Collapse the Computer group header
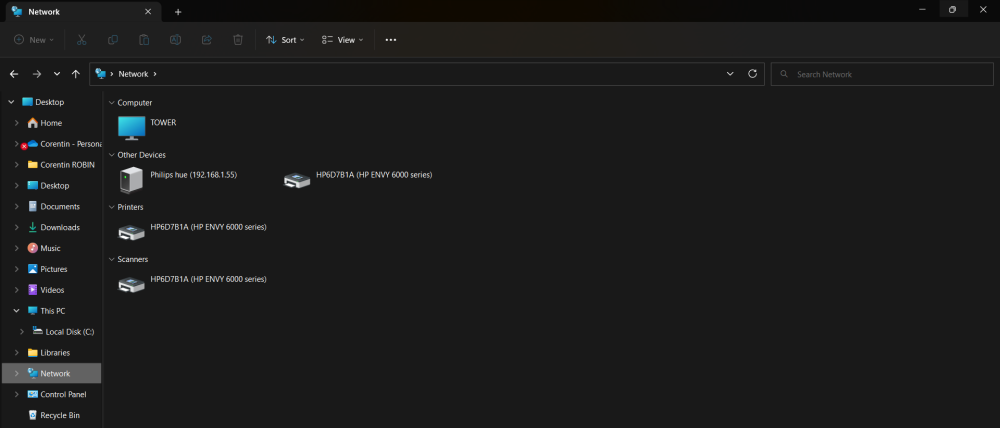Image resolution: width=1000 pixels, height=428 pixels. pos(112,103)
